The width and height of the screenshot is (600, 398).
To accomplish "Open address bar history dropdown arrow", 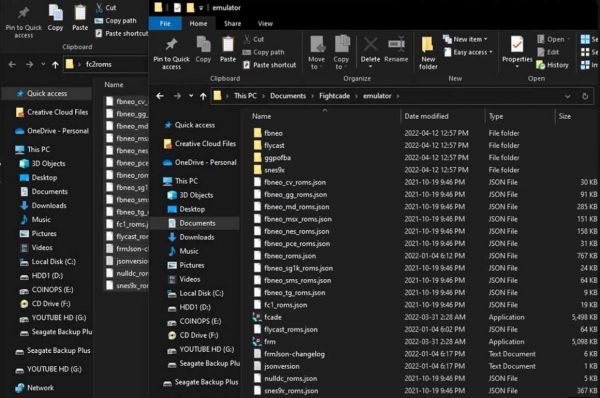I will coord(567,96).
